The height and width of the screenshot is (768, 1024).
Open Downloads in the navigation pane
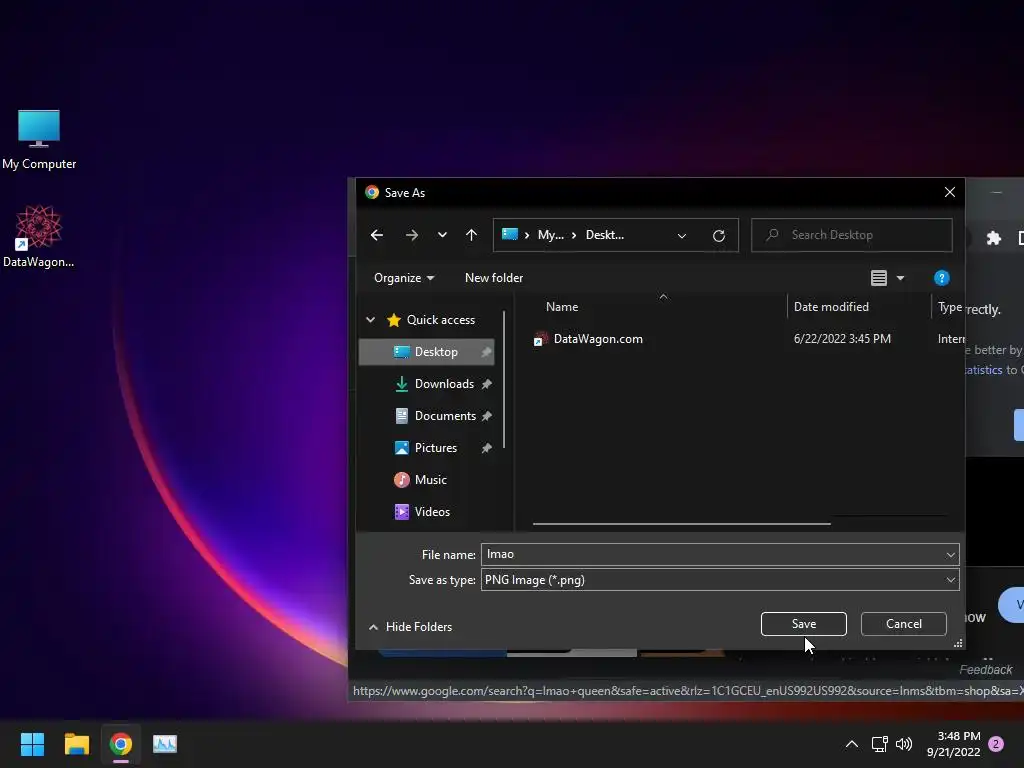coord(444,384)
